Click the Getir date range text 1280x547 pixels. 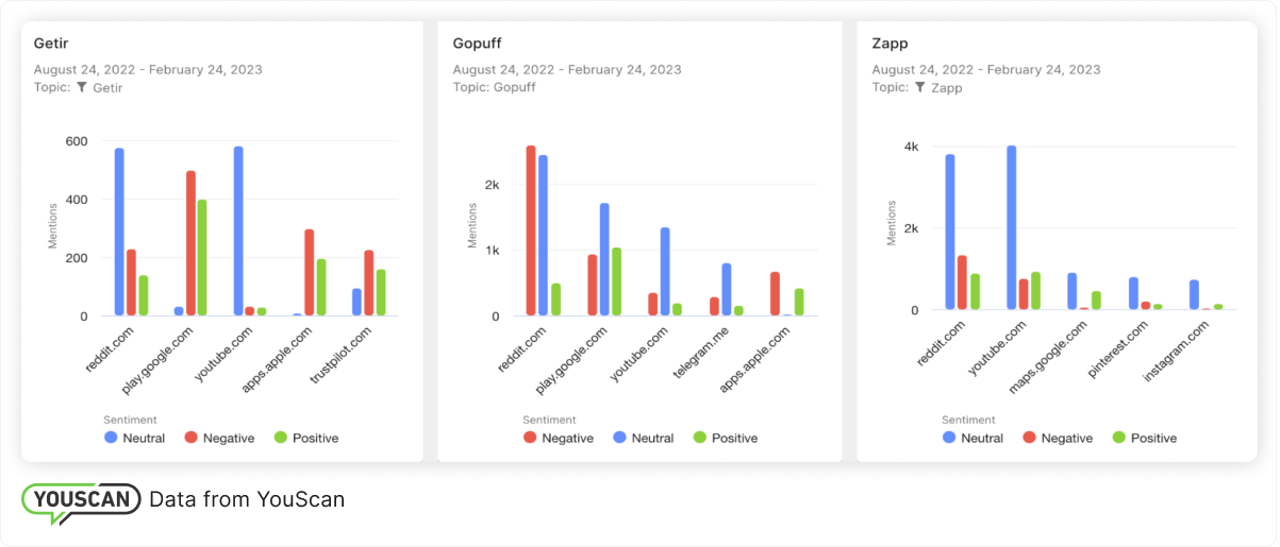tap(148, 70)
